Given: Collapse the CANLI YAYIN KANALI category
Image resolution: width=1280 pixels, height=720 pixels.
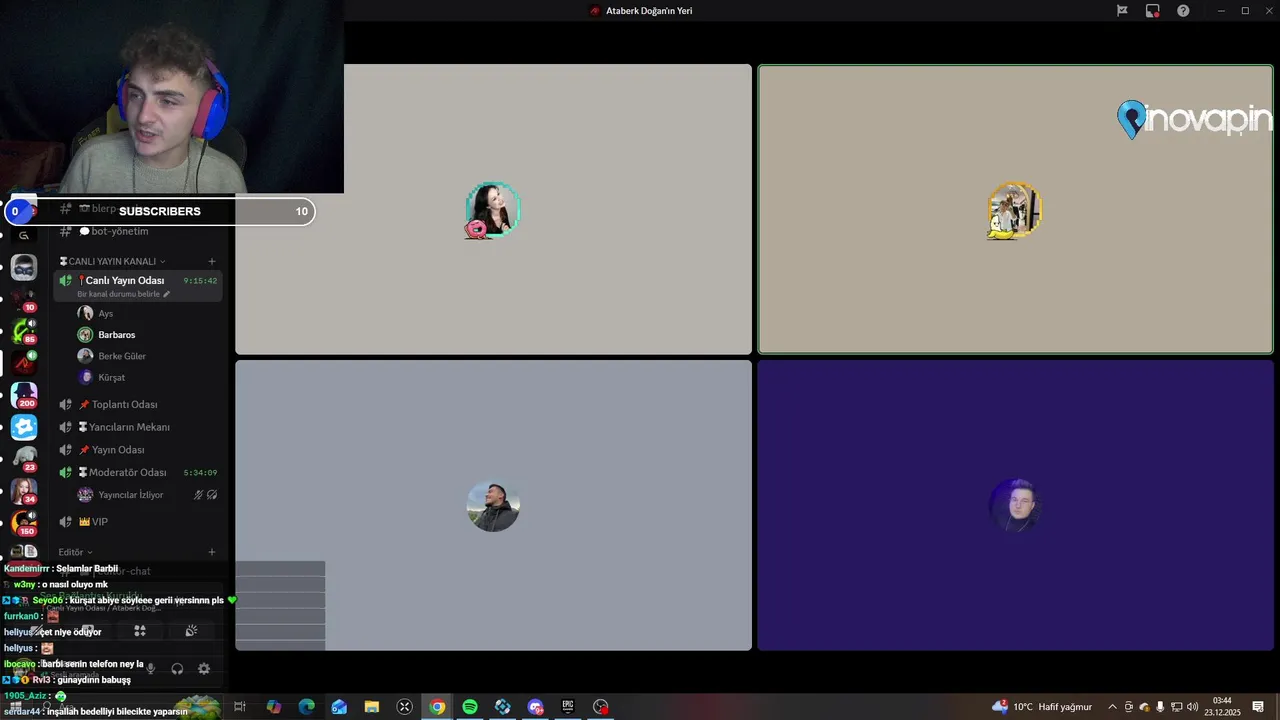Looking at the screenshot, I should coord(113,262).
